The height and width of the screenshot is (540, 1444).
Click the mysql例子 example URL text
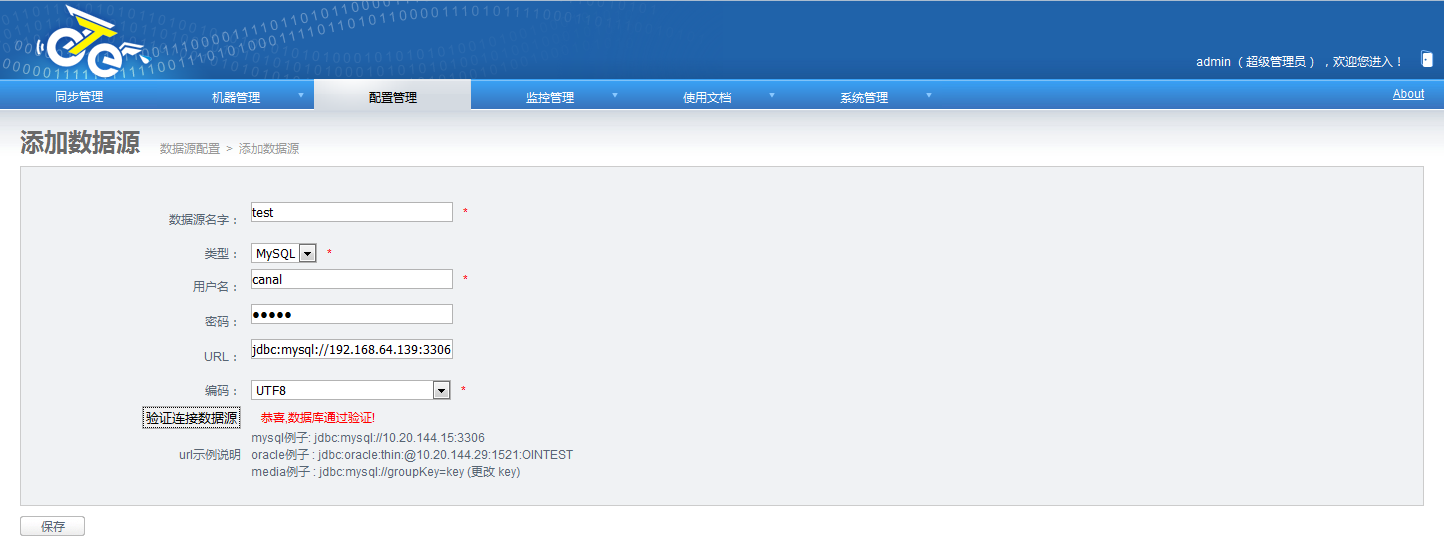(368, 438)
